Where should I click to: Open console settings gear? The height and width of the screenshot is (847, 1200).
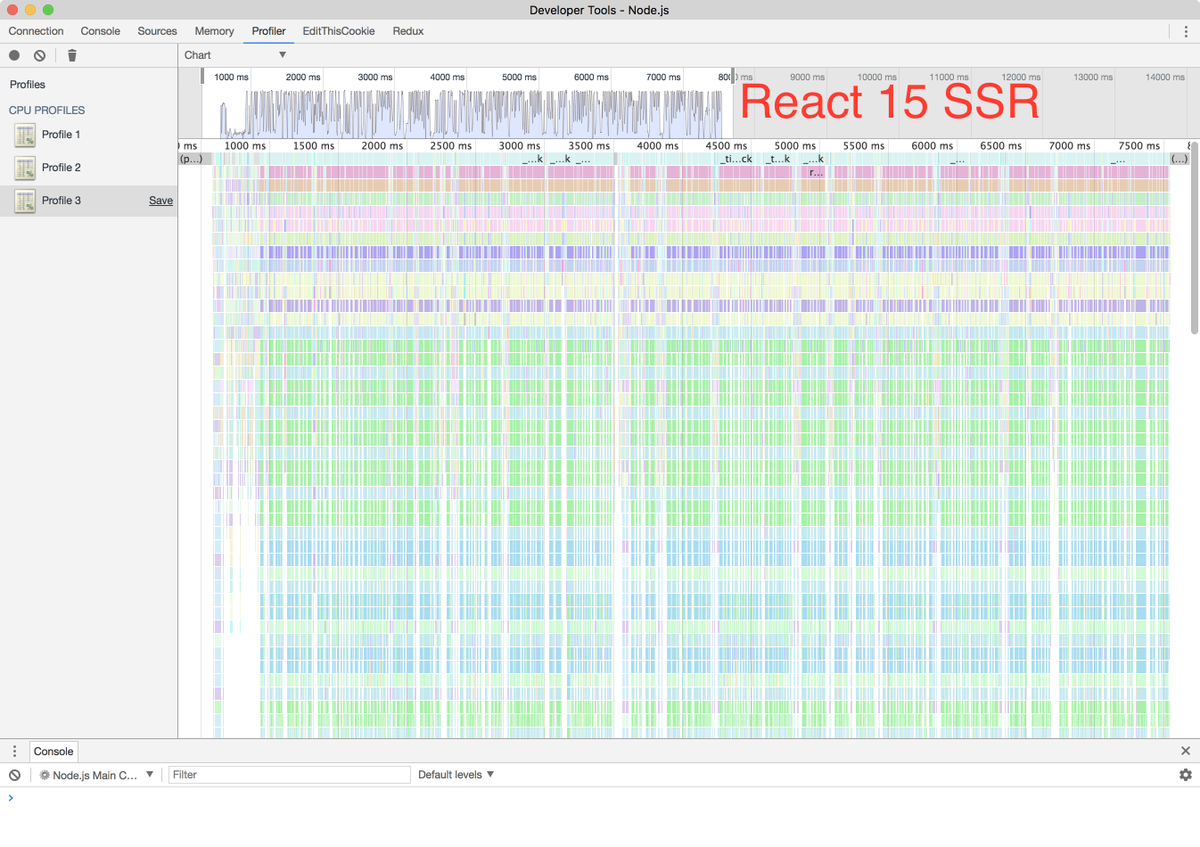[x=1186, y=775]
